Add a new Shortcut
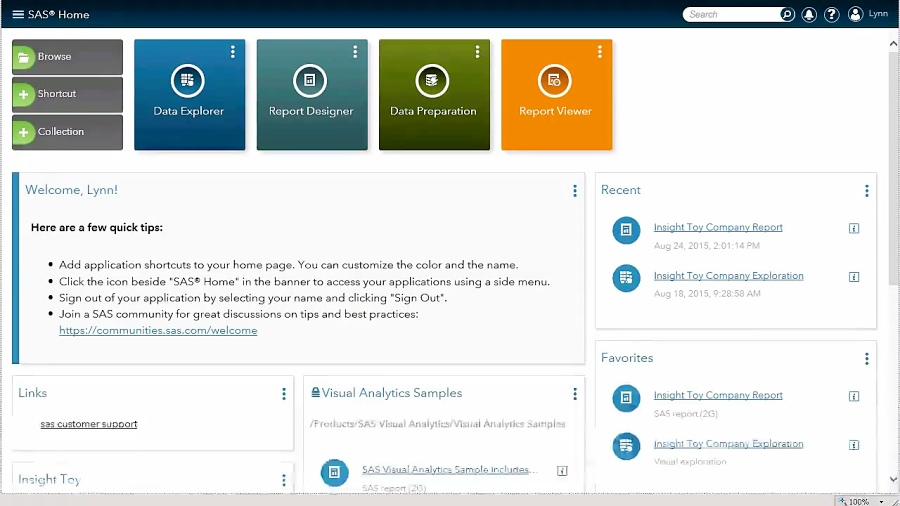This screenshot has height=506, width=900. pos(67,94)
